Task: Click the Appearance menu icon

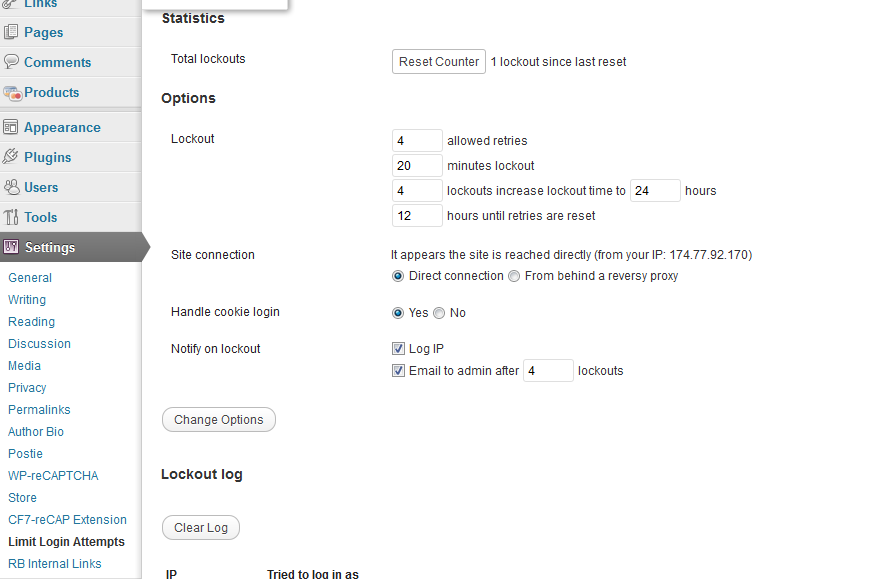Action: click(11, 127)
